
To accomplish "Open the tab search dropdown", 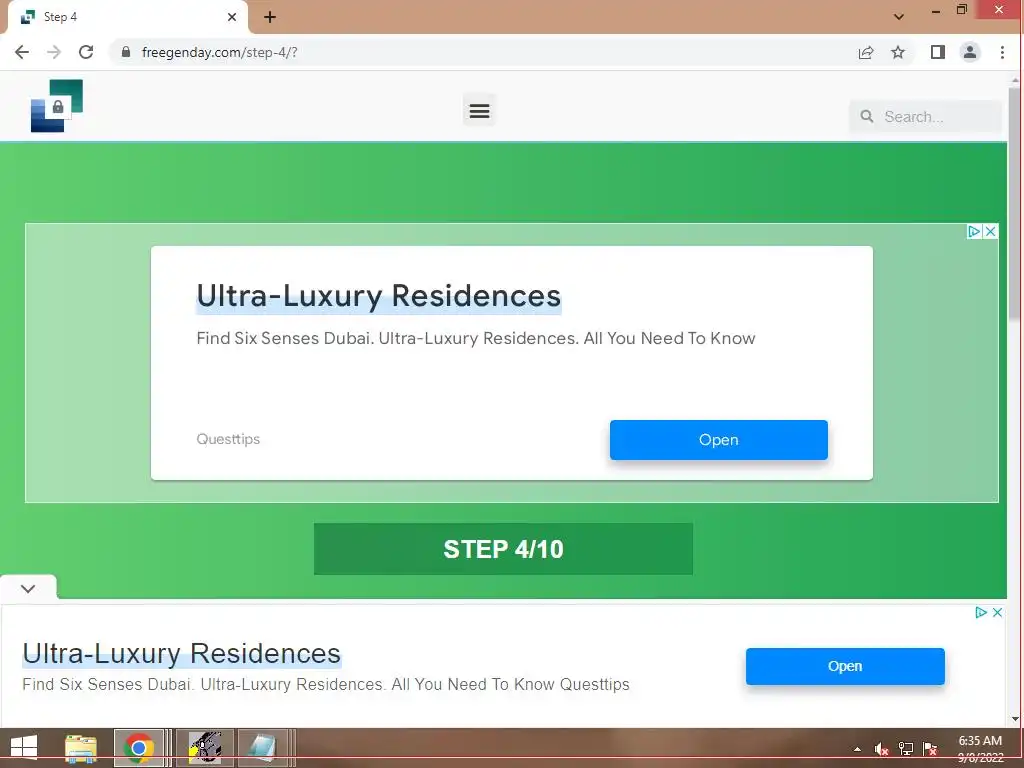I will click(899, 17).
